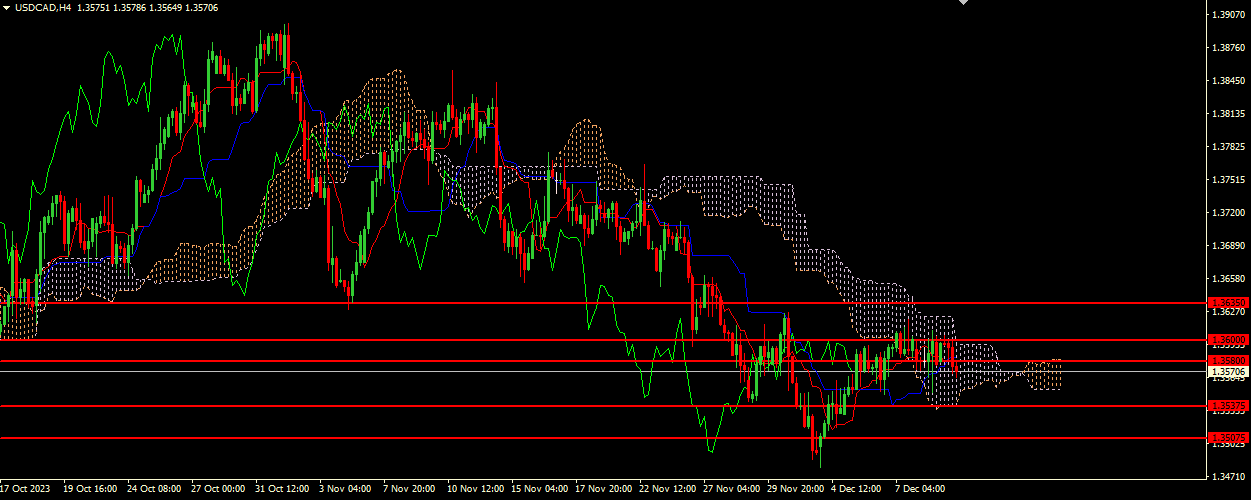Screen dimensions: 1251x500
Task: Click the 7 Dec 04:00 time label
Action: (x=920, y=490)
